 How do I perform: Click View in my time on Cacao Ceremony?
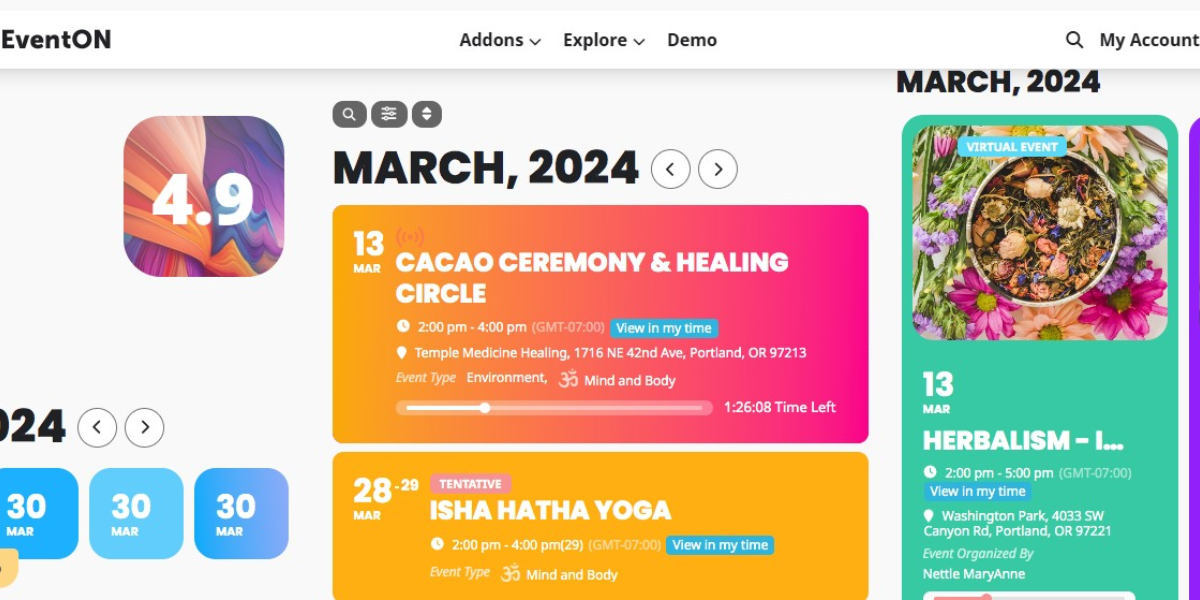664,328
